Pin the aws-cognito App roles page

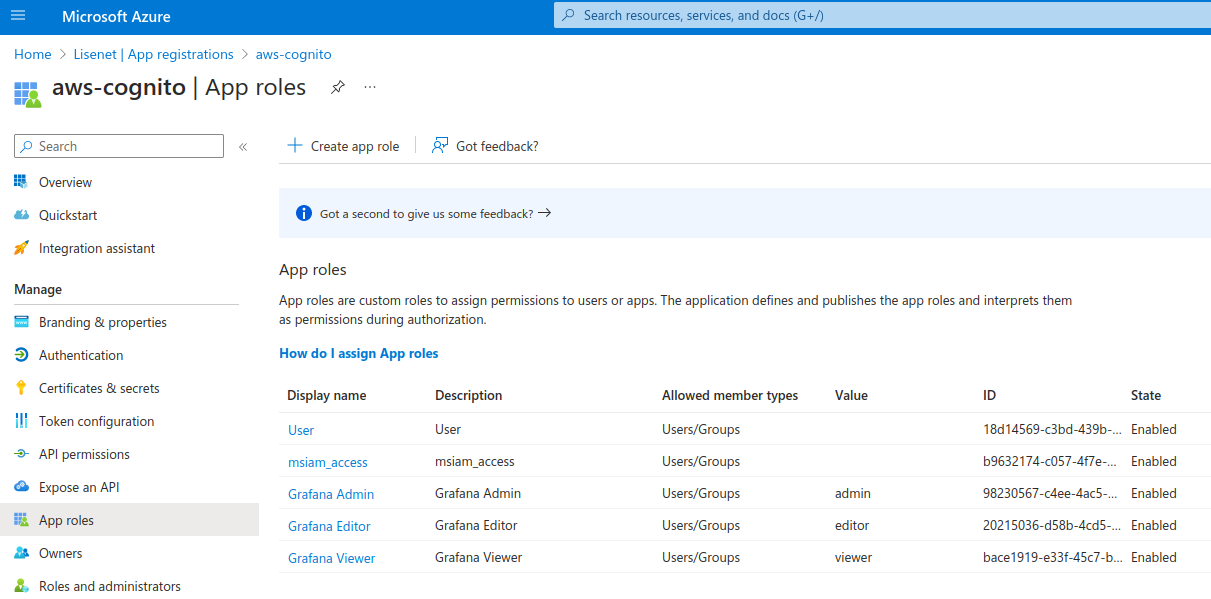click(338, 87)
